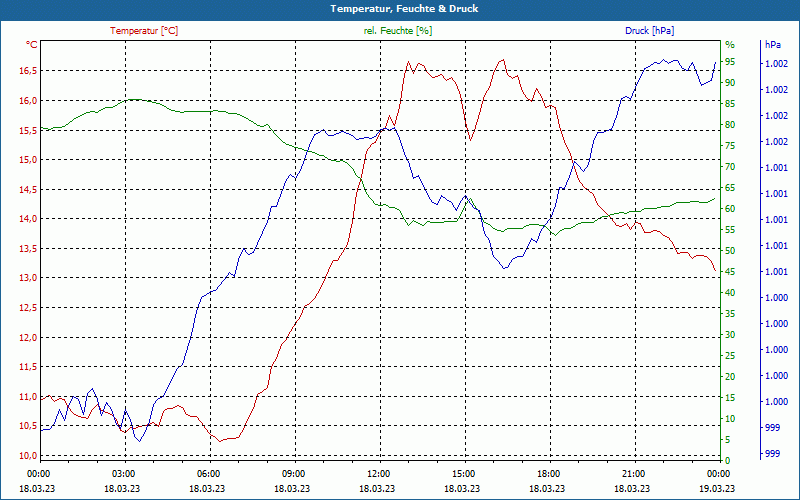Click the '15:00' time axis label
This screenshot has height=500, width=800.
(x=463, y=473)
